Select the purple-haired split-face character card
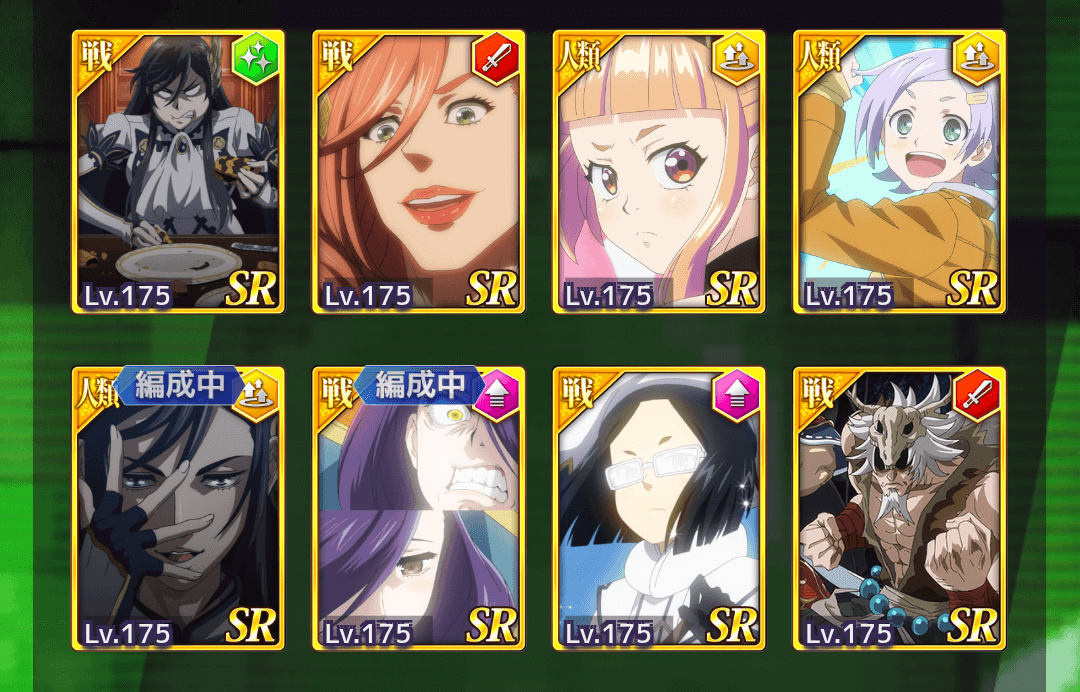 tap(419, 509)
